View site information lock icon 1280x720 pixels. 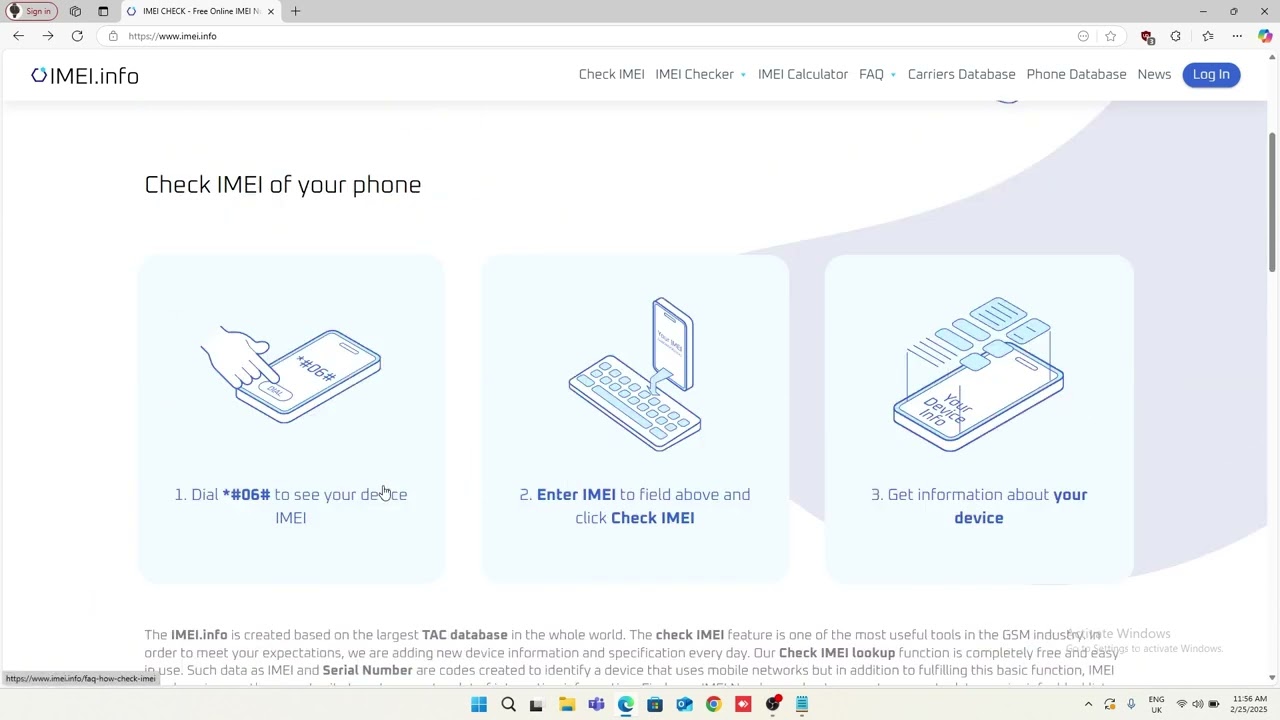[113, 36]
